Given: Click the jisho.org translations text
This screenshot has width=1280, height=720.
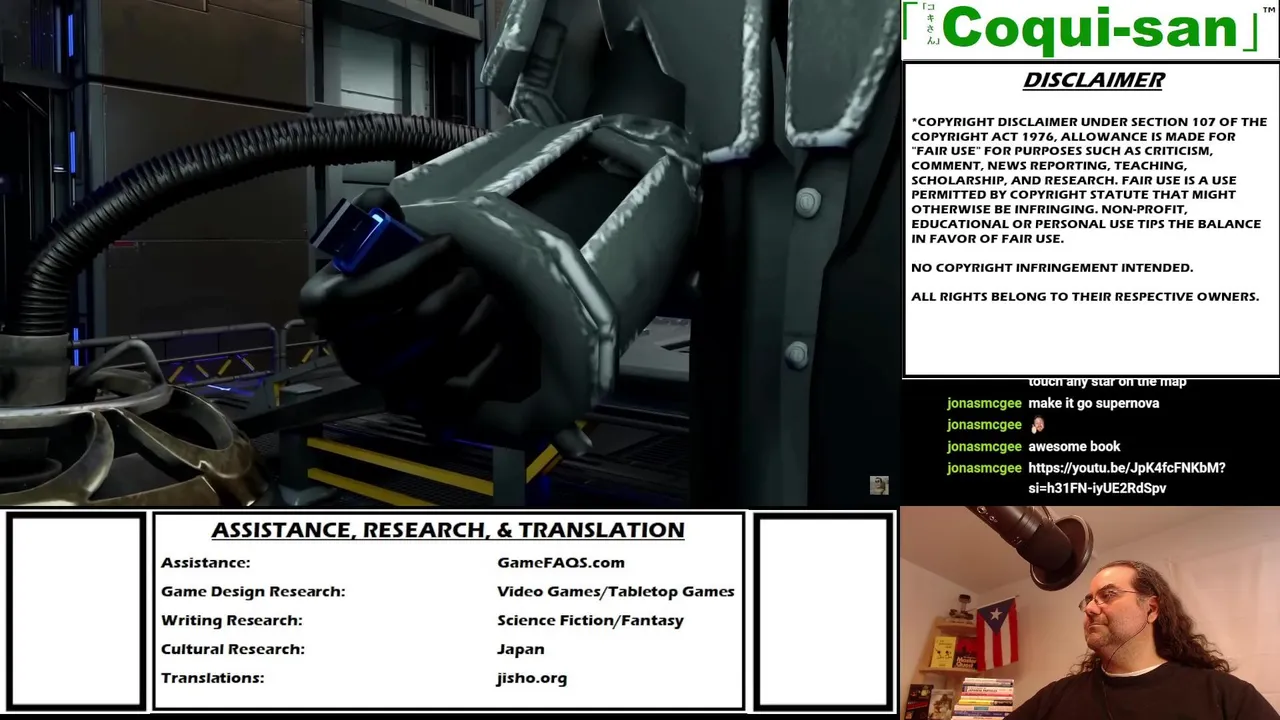Looking at the screenshot, I should [531, 678].
